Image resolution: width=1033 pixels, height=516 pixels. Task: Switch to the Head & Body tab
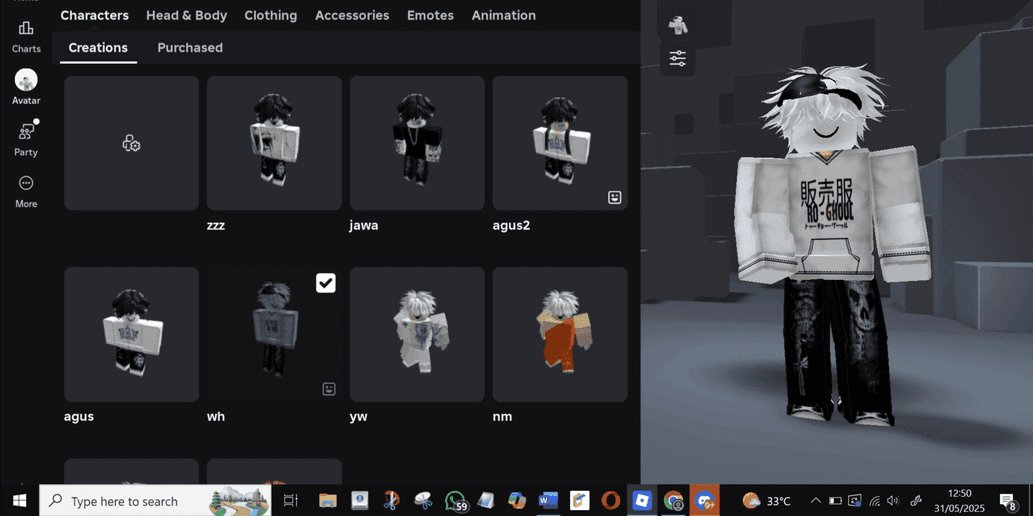[186, 15]
